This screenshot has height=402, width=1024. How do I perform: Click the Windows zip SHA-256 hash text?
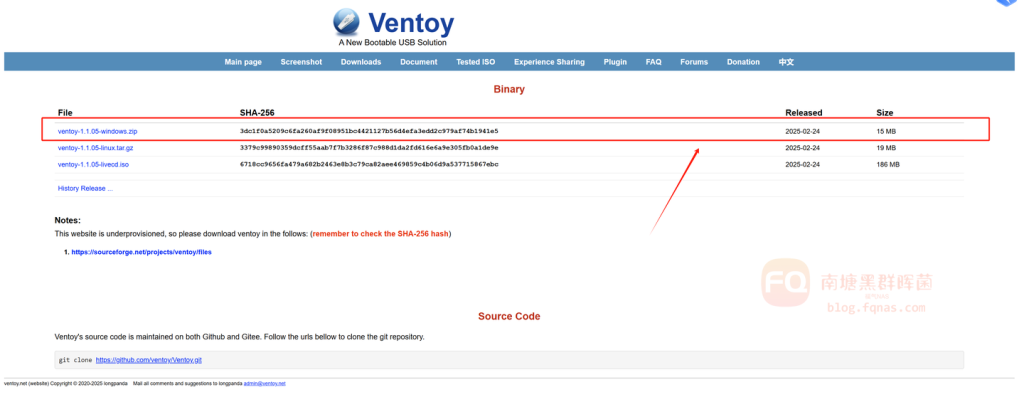[369, 131]
